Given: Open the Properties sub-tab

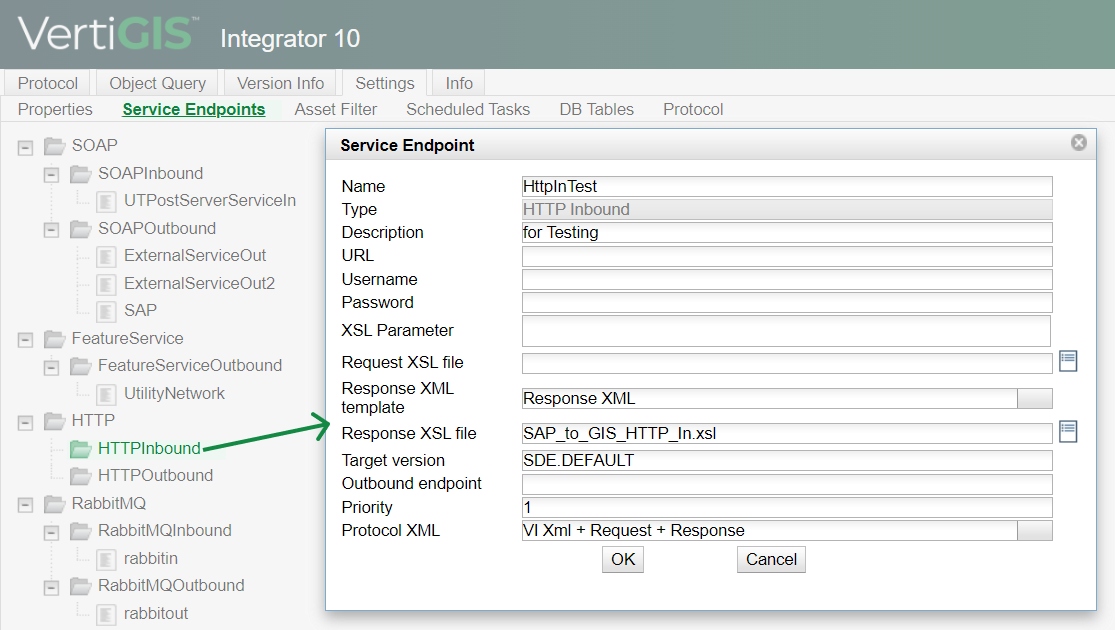Looking at the screenshot, I should (55, 110).
